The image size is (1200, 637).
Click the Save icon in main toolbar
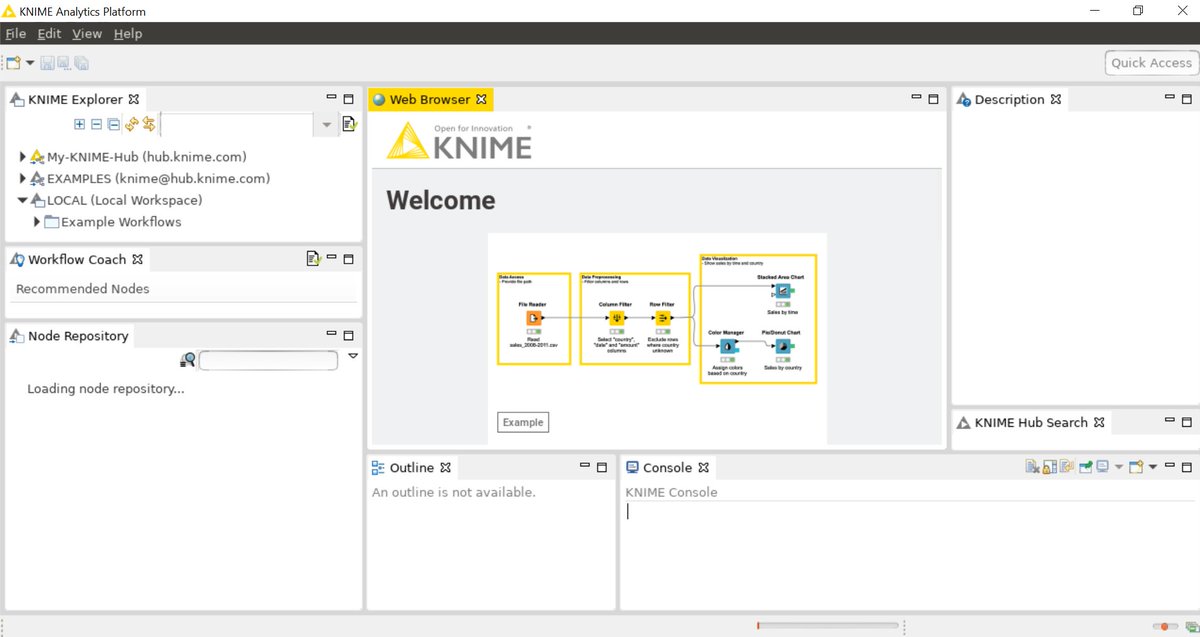[x=47, y=63]
